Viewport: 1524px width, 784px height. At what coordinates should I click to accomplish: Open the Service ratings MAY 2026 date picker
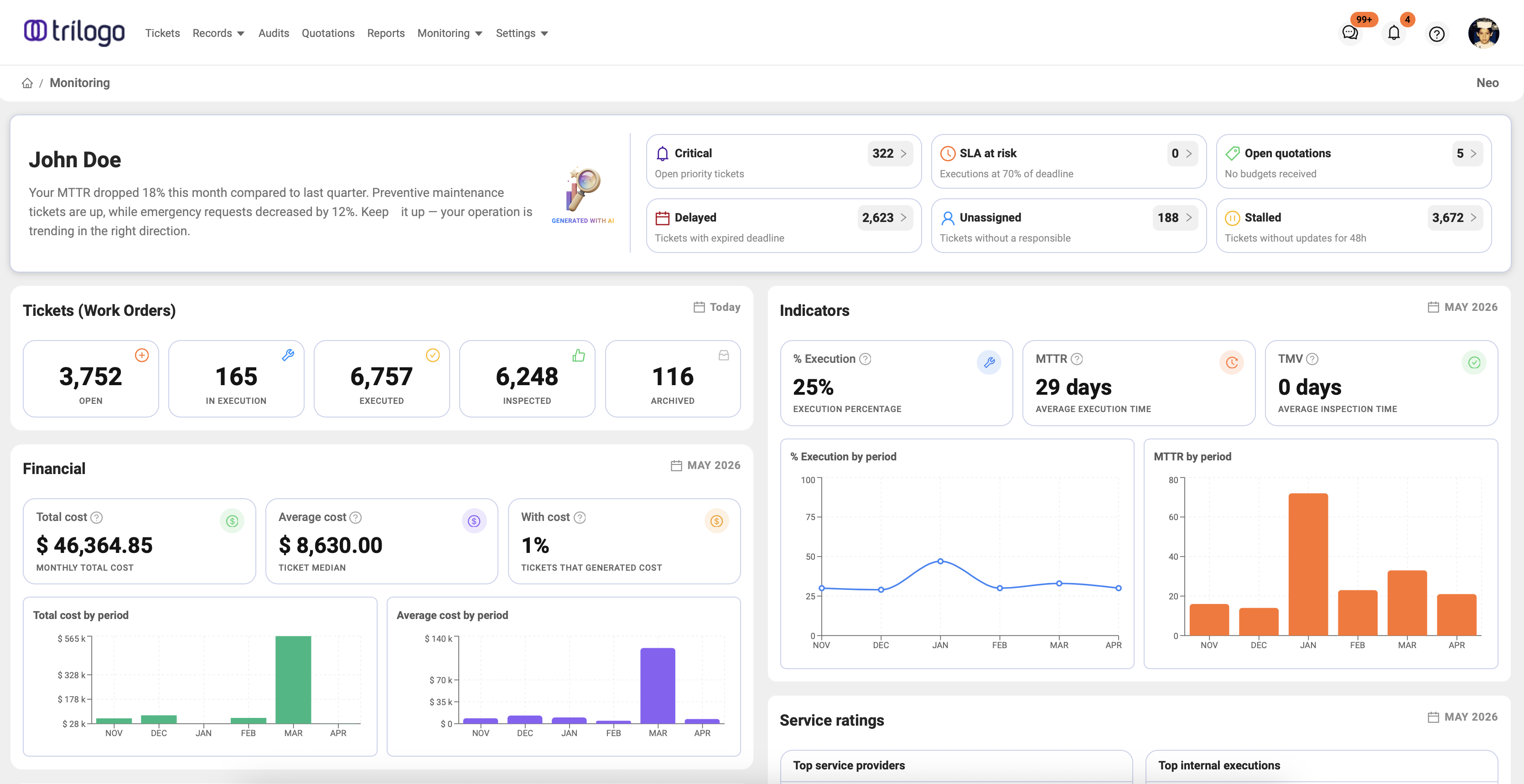point(1462,717)
